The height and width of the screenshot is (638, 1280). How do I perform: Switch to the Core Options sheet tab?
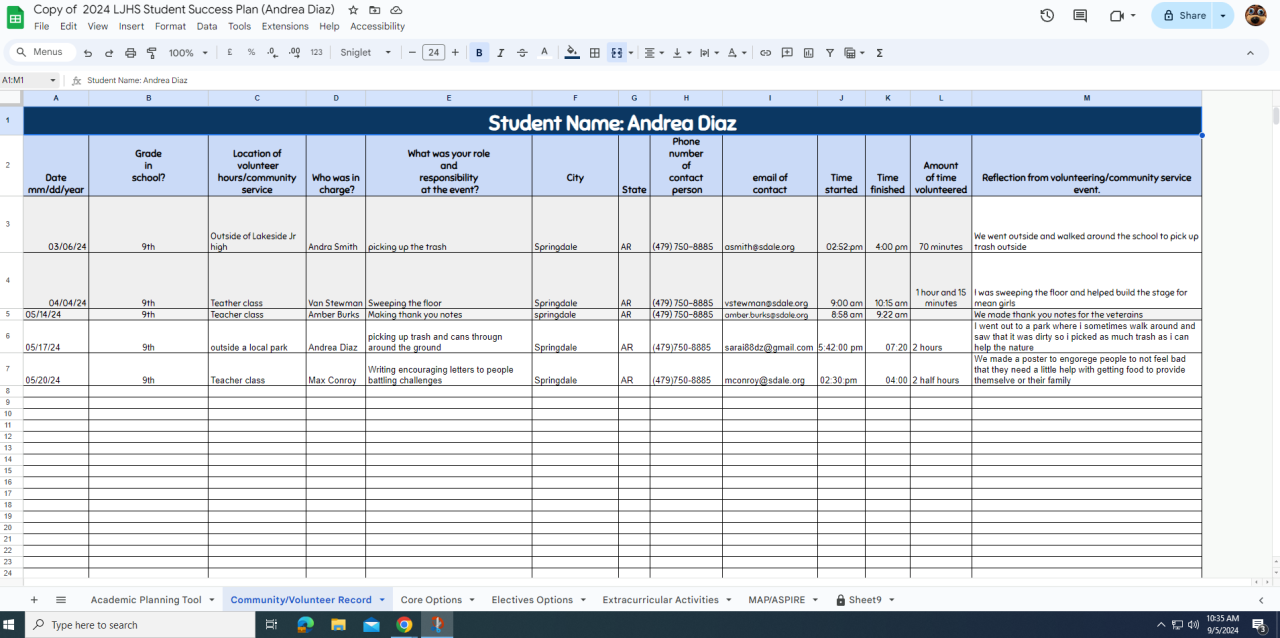(x=431, y=600)
